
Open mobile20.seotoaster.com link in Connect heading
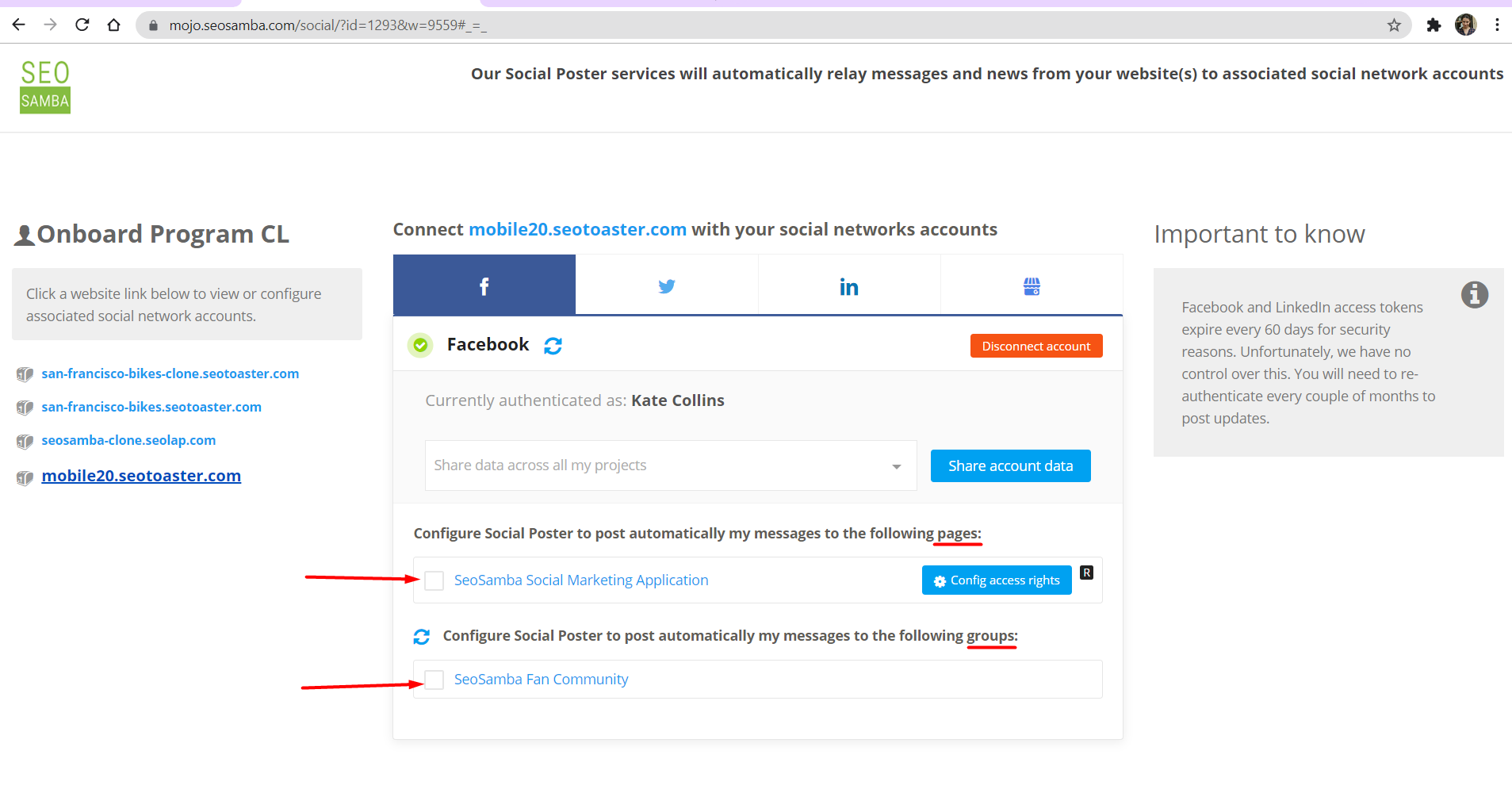[577, 229]
